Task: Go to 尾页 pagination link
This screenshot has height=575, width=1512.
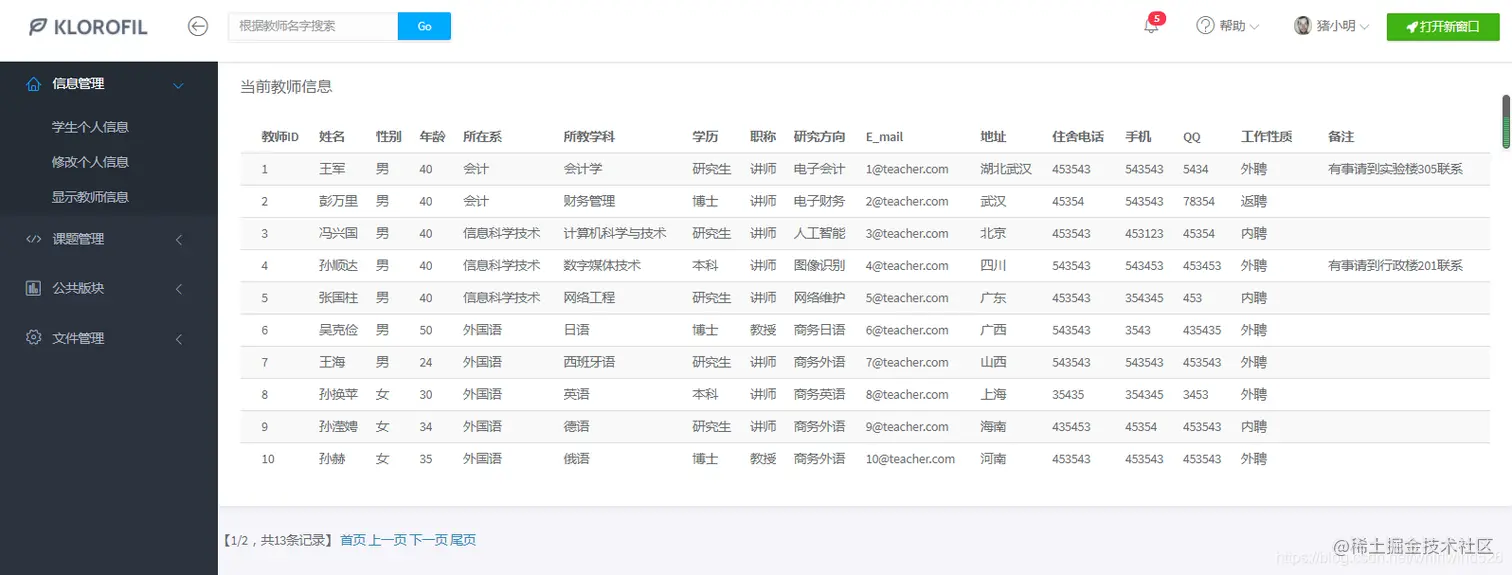Action: click(463, 540)
